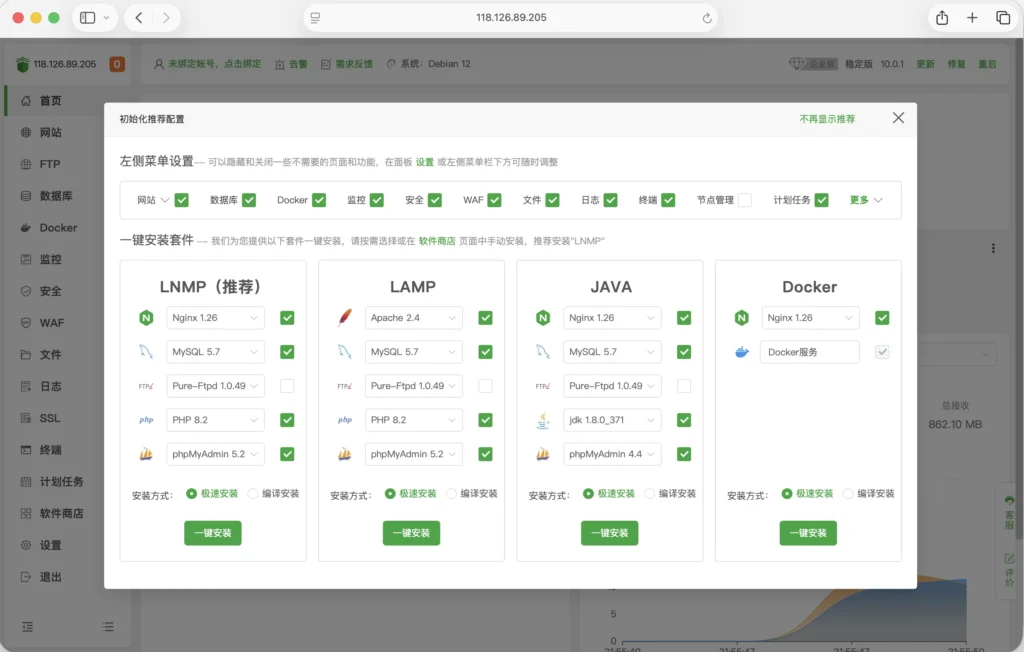Open the 网站 globe icon in the sidebar
1024x652 pixels.
pyautogui.click(x=26, y=133)
